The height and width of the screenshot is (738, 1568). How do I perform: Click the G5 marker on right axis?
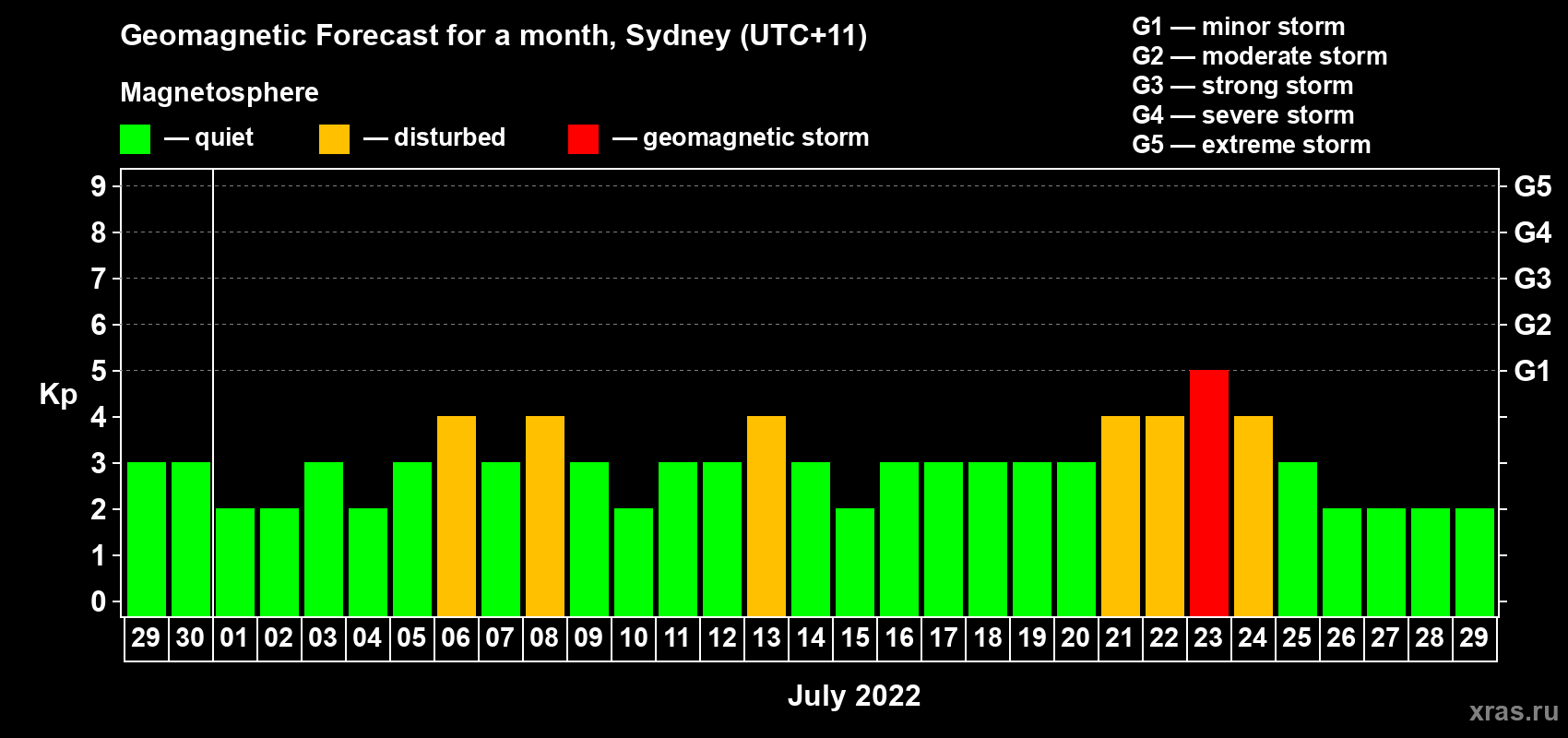pyautogui.click(x=1532, y=186)
